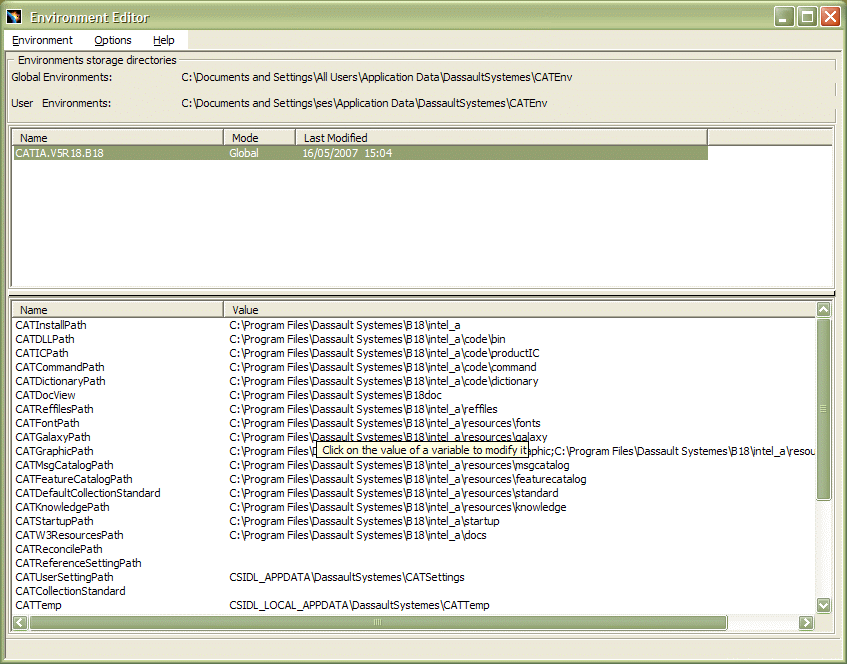Select the CATDLLPath variable

(x=45, y=339)
